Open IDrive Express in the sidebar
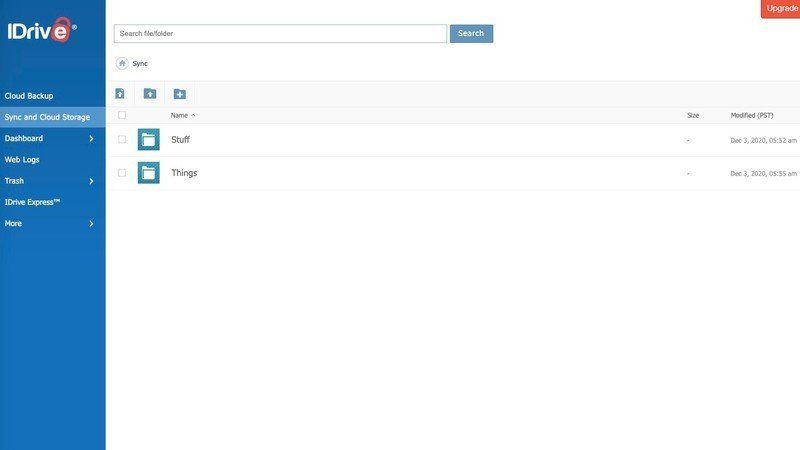 [32, 202]
